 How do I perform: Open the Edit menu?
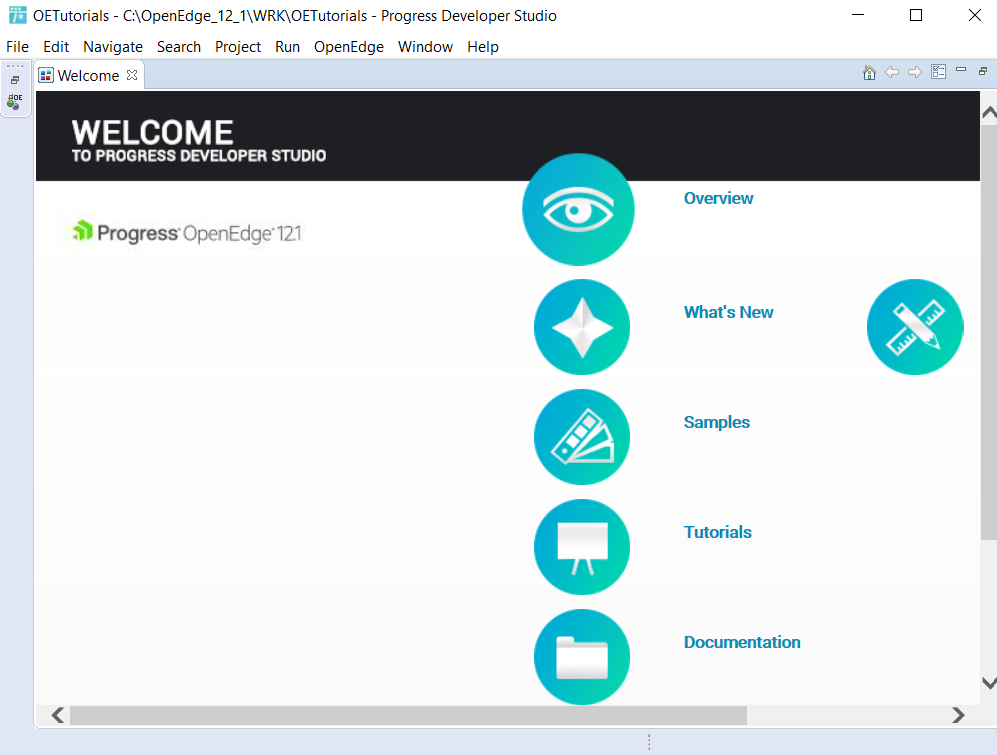coord(56,47)
